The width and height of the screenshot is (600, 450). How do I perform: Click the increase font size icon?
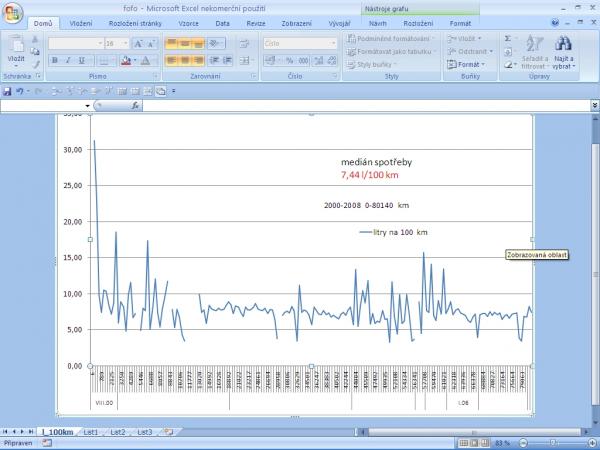[x=139, y=43]
